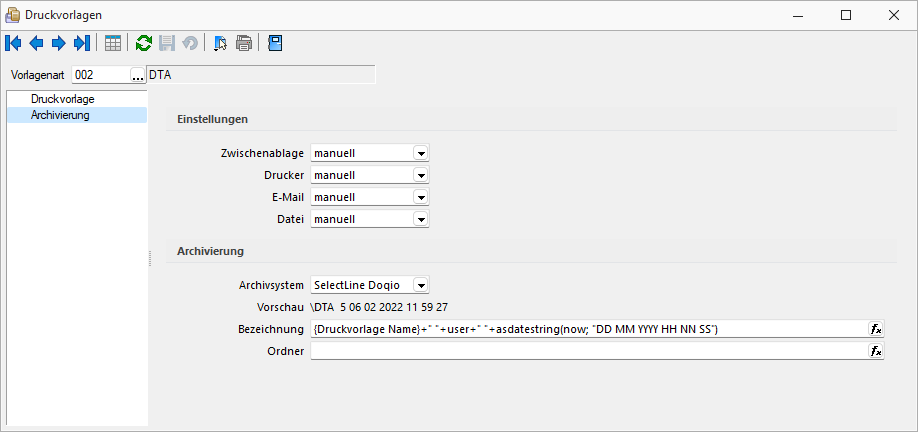Click into the Ordner input field
This screenshot has width=918, height=432.
(589, 351)
